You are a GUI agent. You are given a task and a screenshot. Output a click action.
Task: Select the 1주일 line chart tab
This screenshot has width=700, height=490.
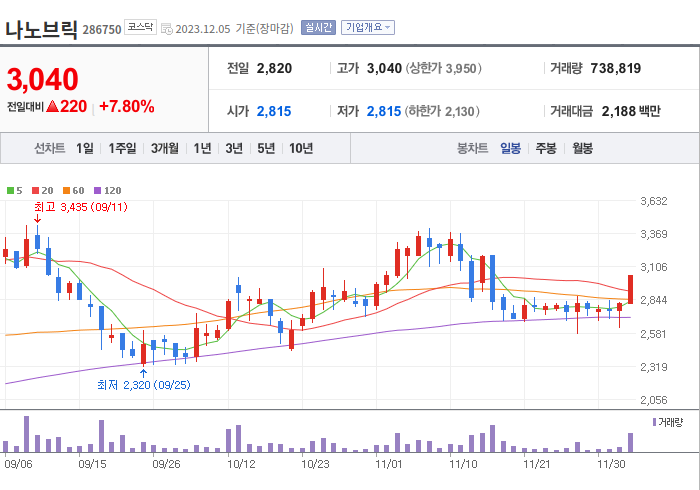122,148
